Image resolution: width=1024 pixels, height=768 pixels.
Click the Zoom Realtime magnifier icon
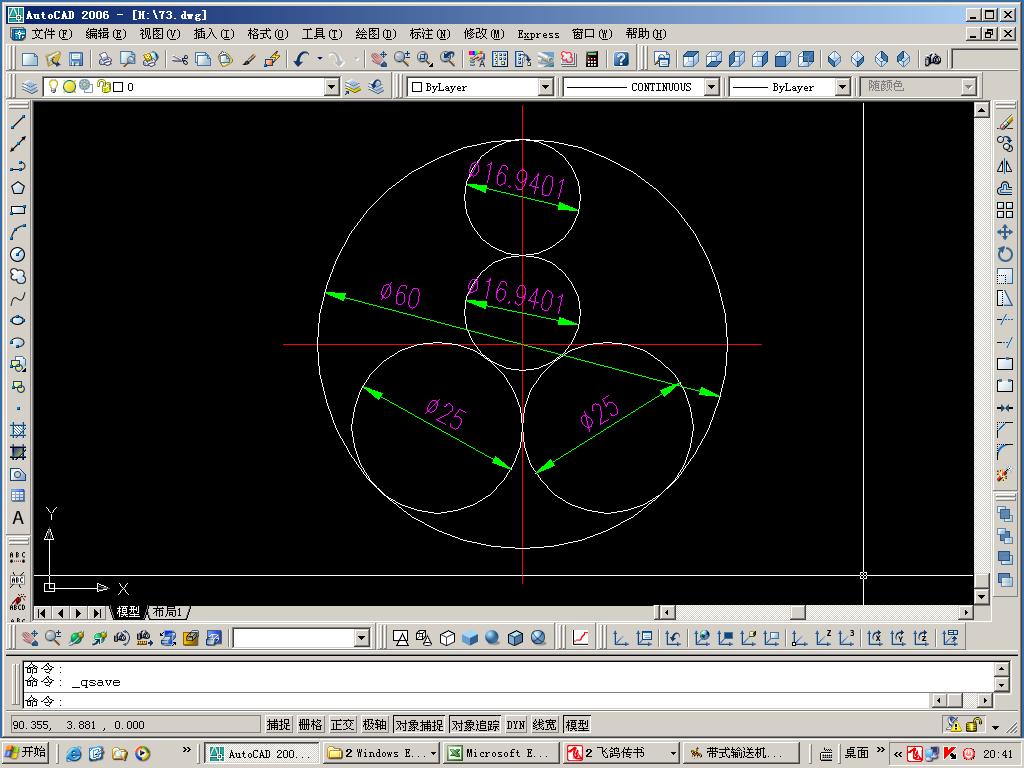pyautogui.click(x=402, y=59)
